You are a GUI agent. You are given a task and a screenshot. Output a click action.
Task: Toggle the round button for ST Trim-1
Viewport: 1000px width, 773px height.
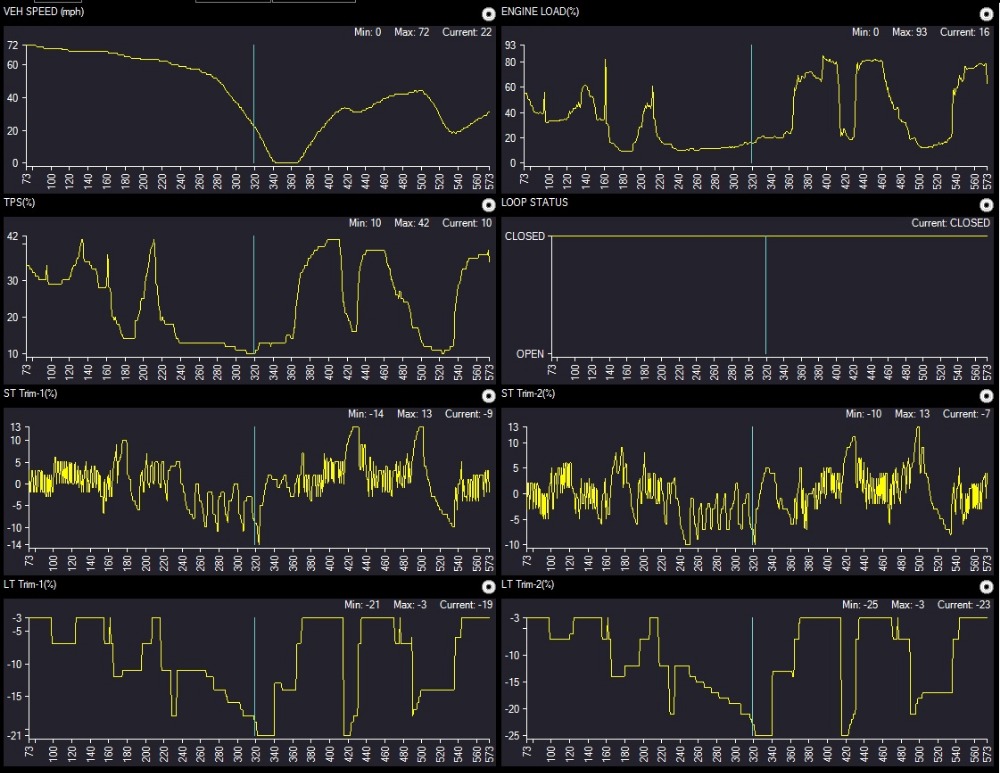pyautogui.click(x=488, y=395)
